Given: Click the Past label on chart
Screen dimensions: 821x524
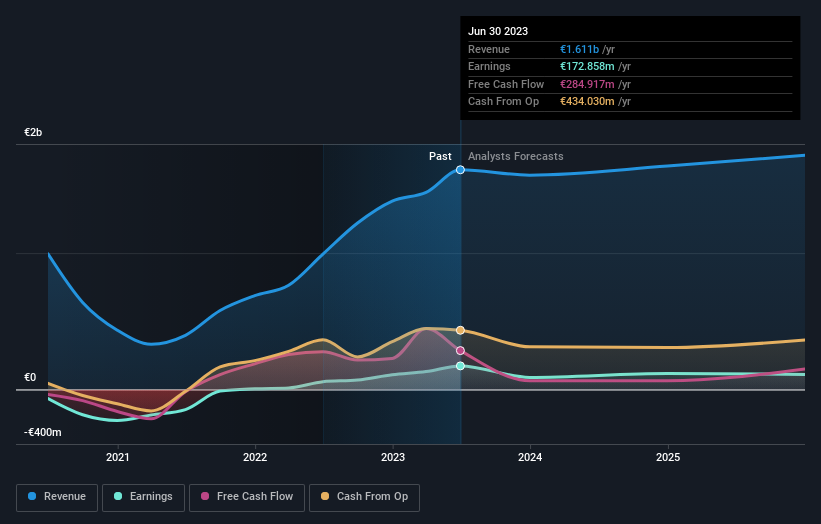Looking at the screenshot, I should pos(440,157).
